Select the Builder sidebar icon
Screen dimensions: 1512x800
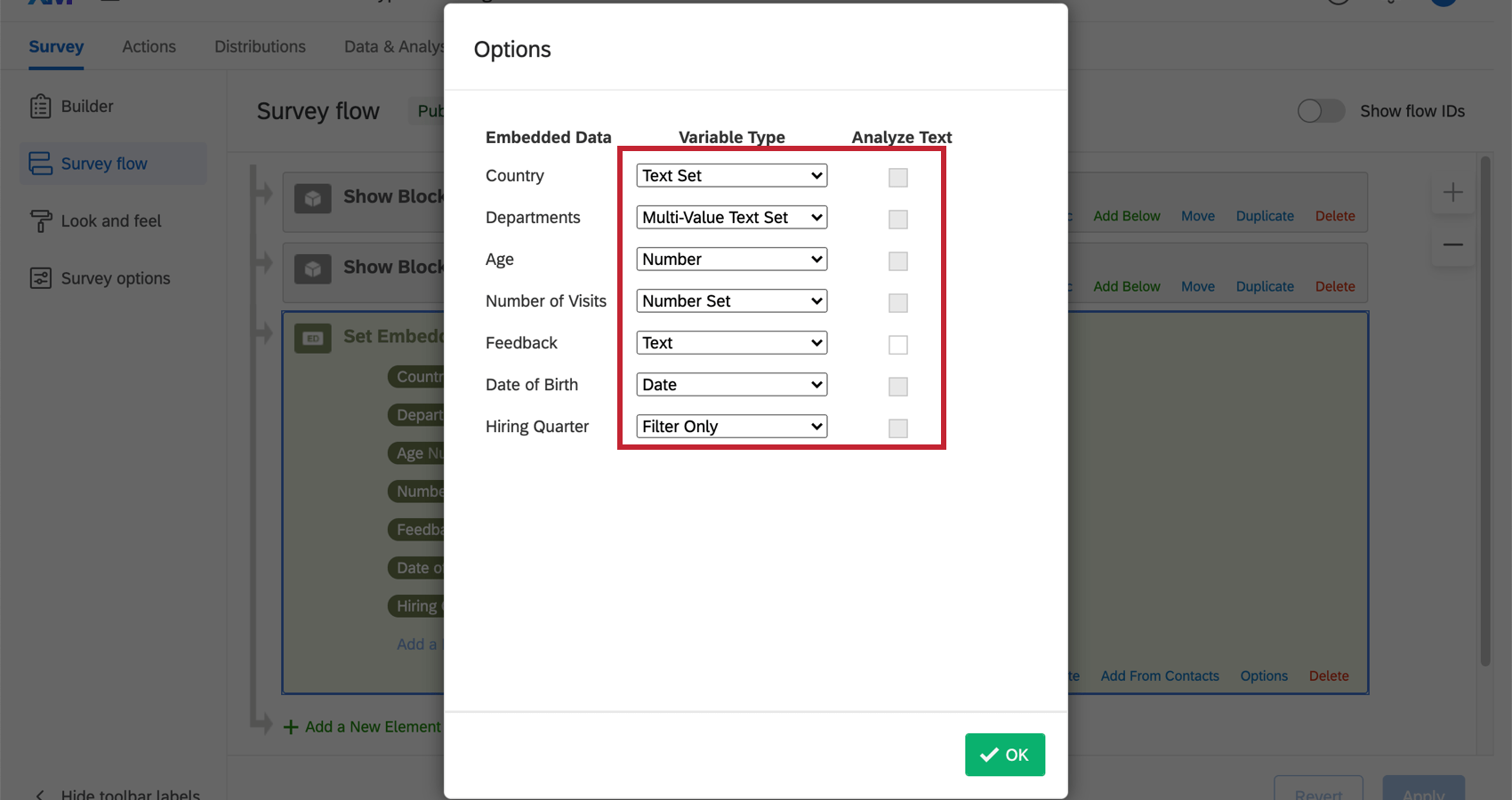[x=40, y=106]
